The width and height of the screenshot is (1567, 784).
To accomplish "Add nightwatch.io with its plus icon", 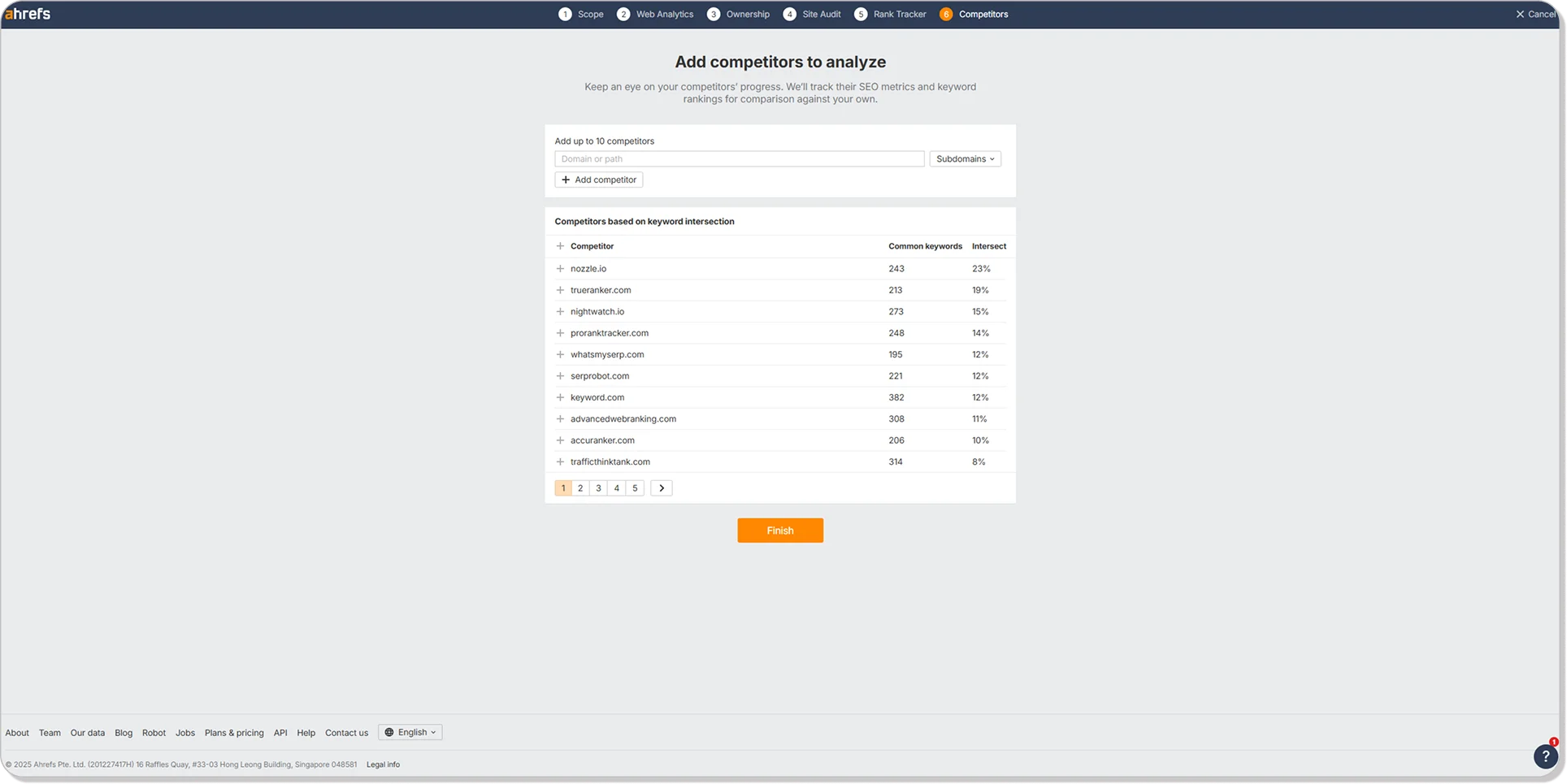I will (560, 311).
